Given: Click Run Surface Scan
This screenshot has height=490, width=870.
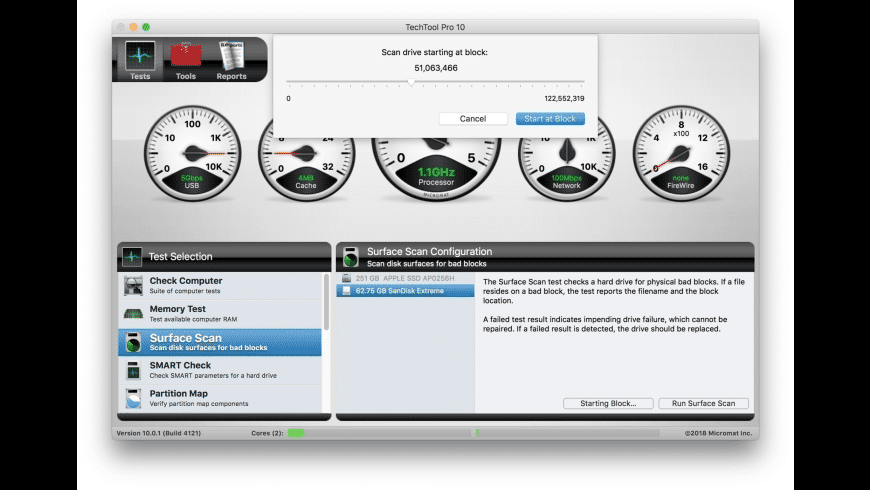Looking at the screenshot, I should point(703,403).
